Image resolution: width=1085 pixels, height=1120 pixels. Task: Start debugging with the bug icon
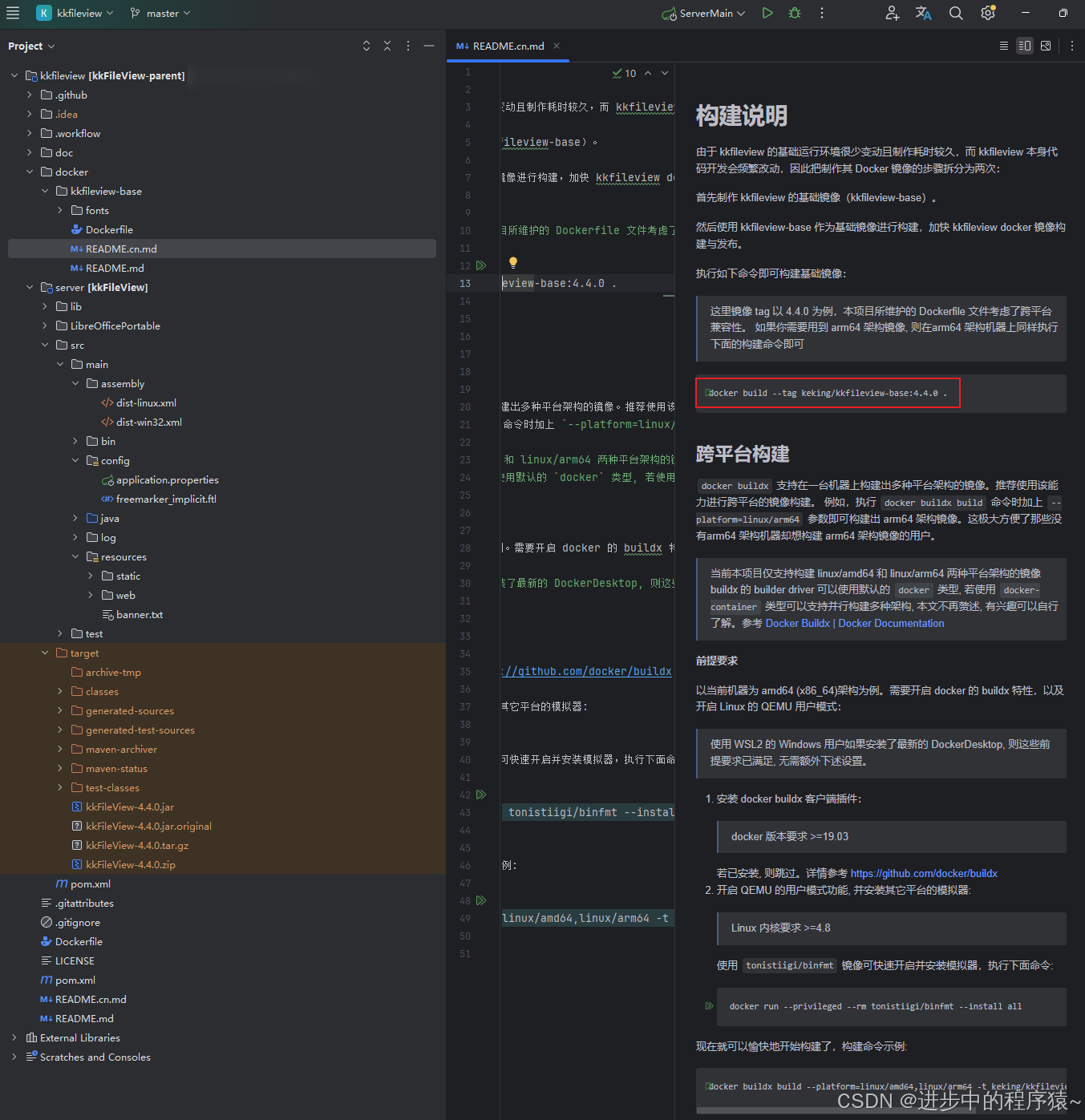[794, 13]
